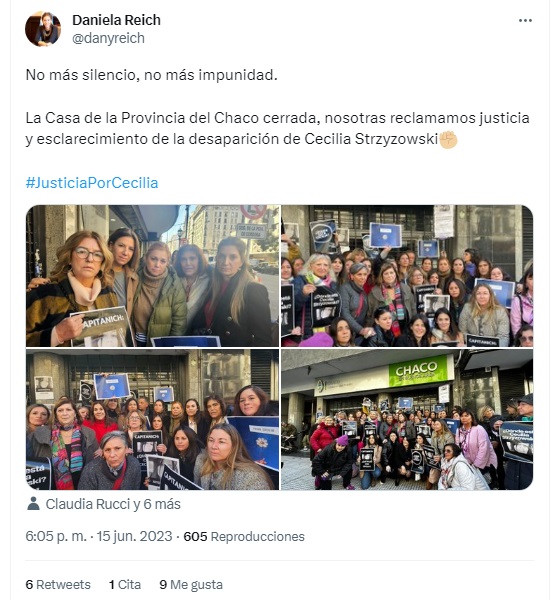Open the @danyreich handle link
This screenshot has width=553, height=600.
click(108, 38)
